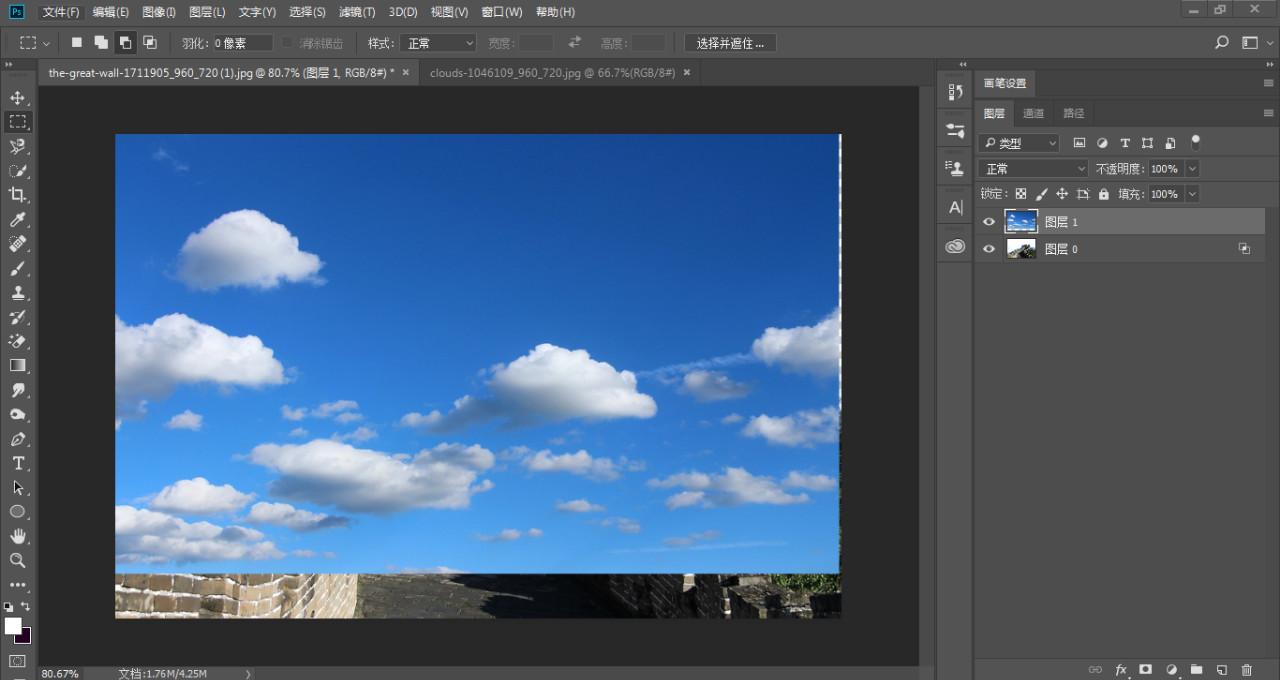Open Layers panel flyout menu

pyautogui.click(x=1268, y=113)
